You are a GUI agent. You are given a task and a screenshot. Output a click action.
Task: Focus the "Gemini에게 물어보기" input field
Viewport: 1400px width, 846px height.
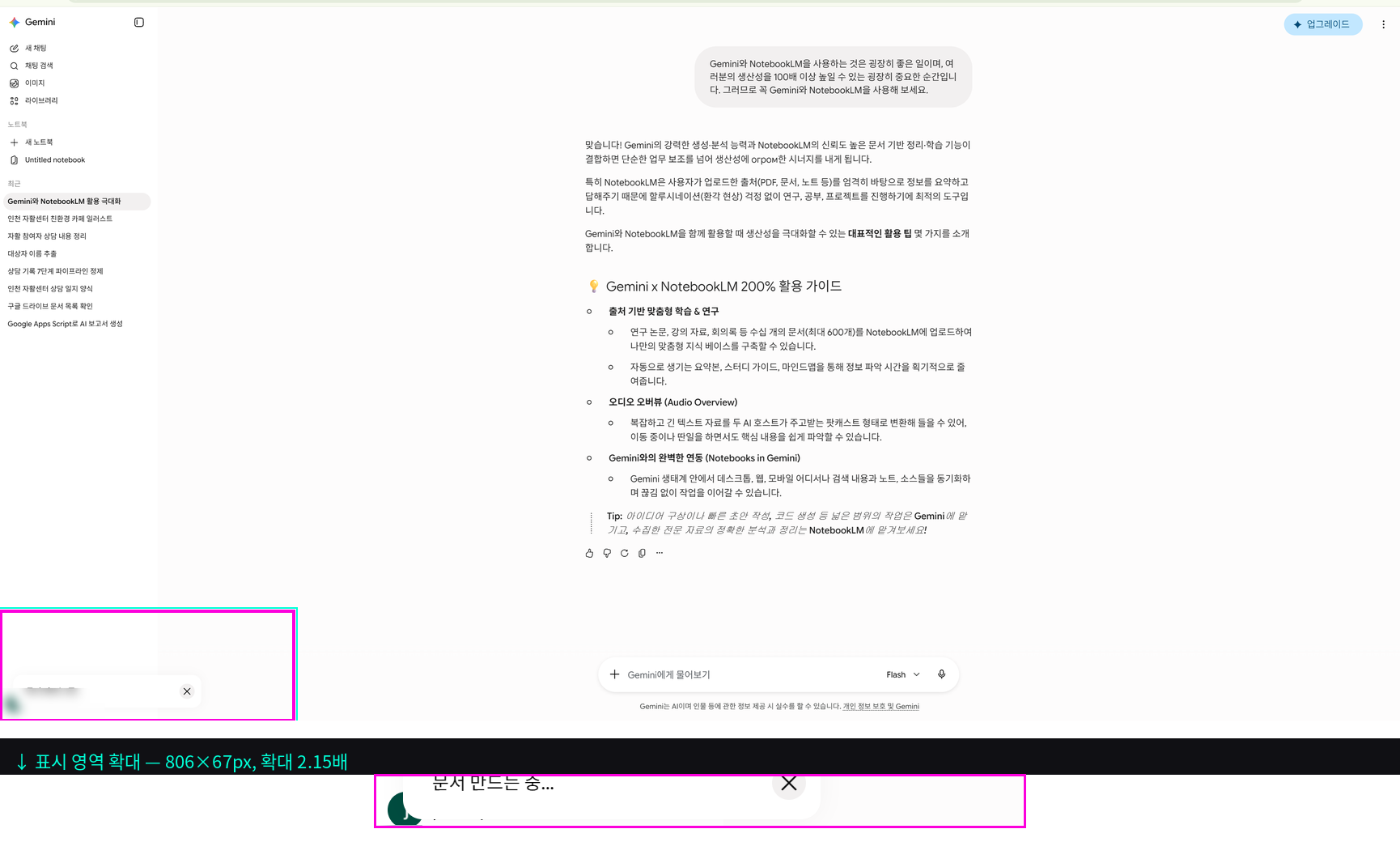click(749, 675)
